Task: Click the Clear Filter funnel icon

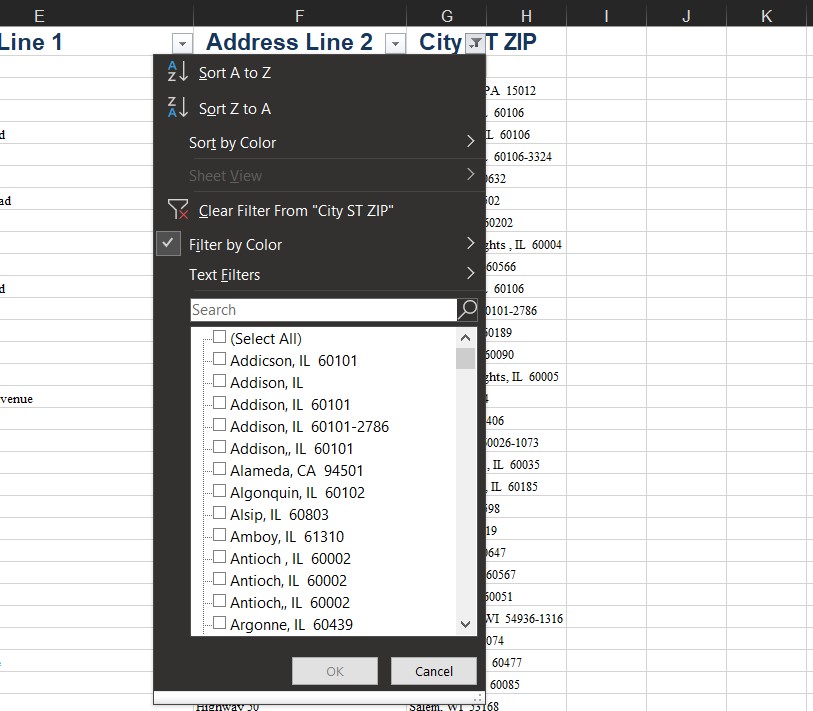Action: [177, 210]
